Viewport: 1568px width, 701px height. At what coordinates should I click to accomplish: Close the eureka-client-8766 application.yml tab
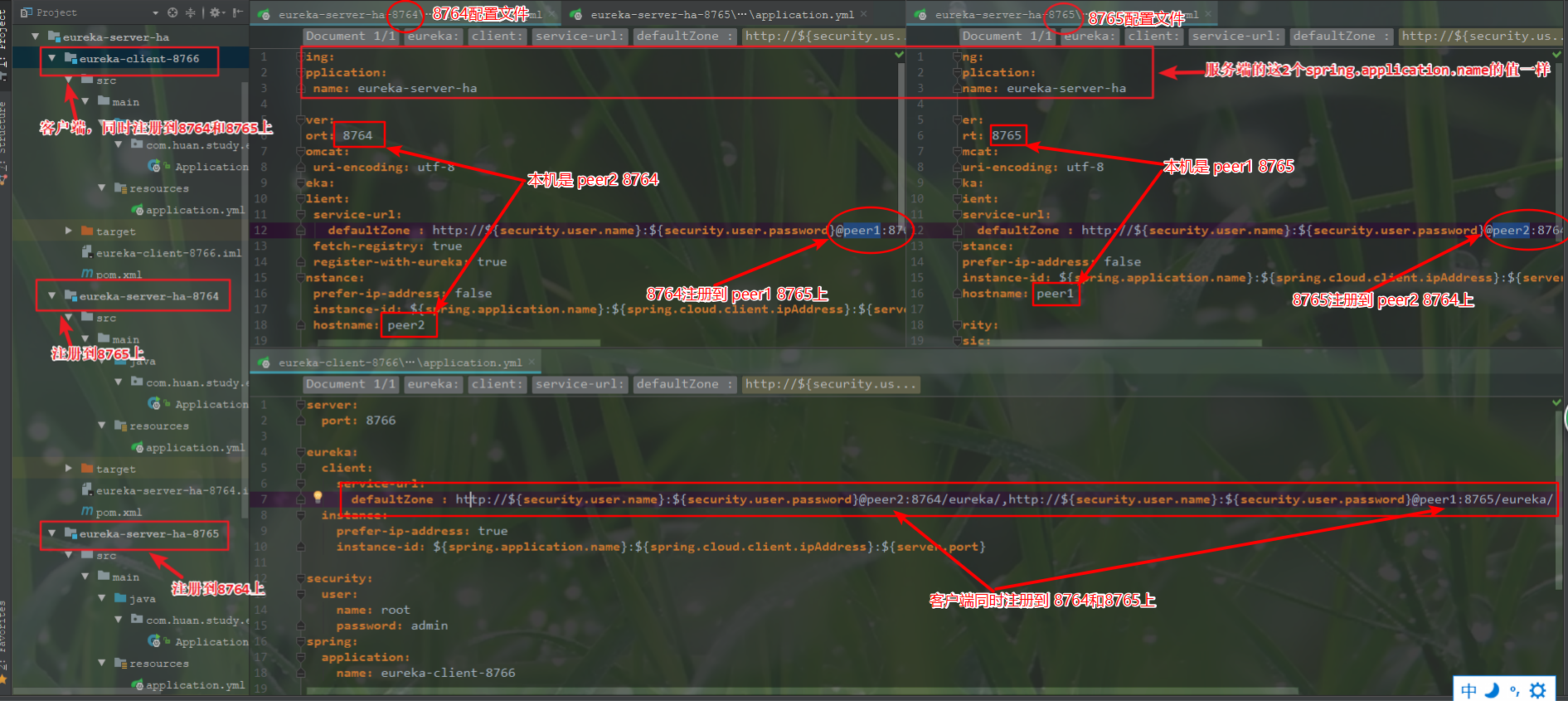(x=532, y=362)
